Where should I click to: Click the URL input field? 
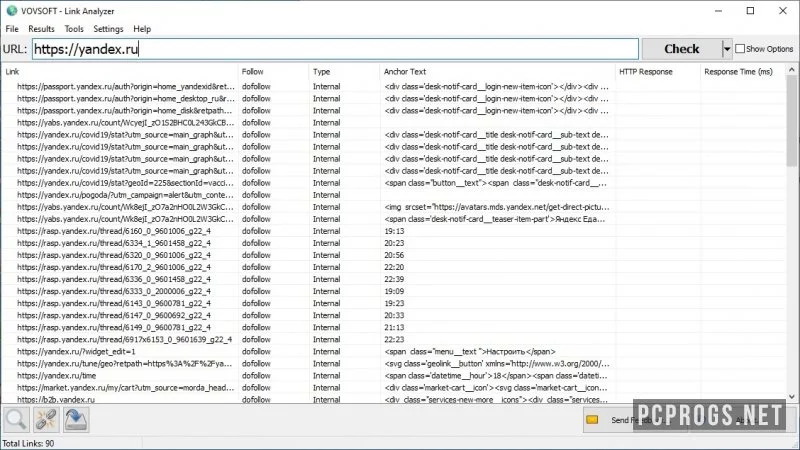pyautogui.click(x=335, y=49)
